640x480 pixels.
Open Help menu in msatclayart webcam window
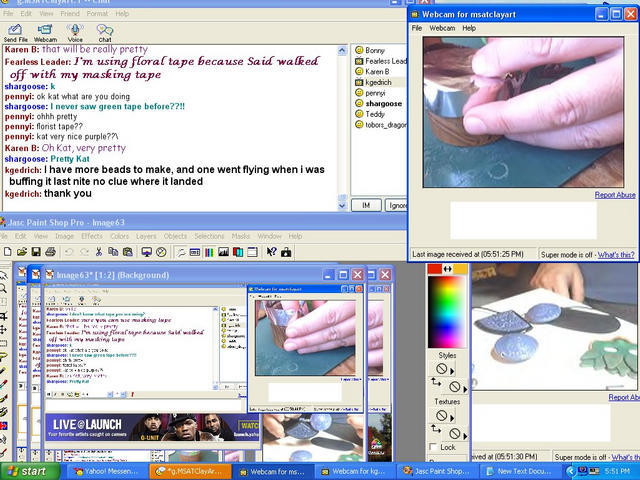[469, 28]
